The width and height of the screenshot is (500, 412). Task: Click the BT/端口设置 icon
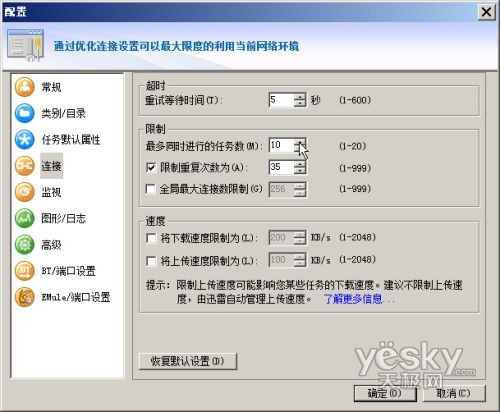pos(25,271)
